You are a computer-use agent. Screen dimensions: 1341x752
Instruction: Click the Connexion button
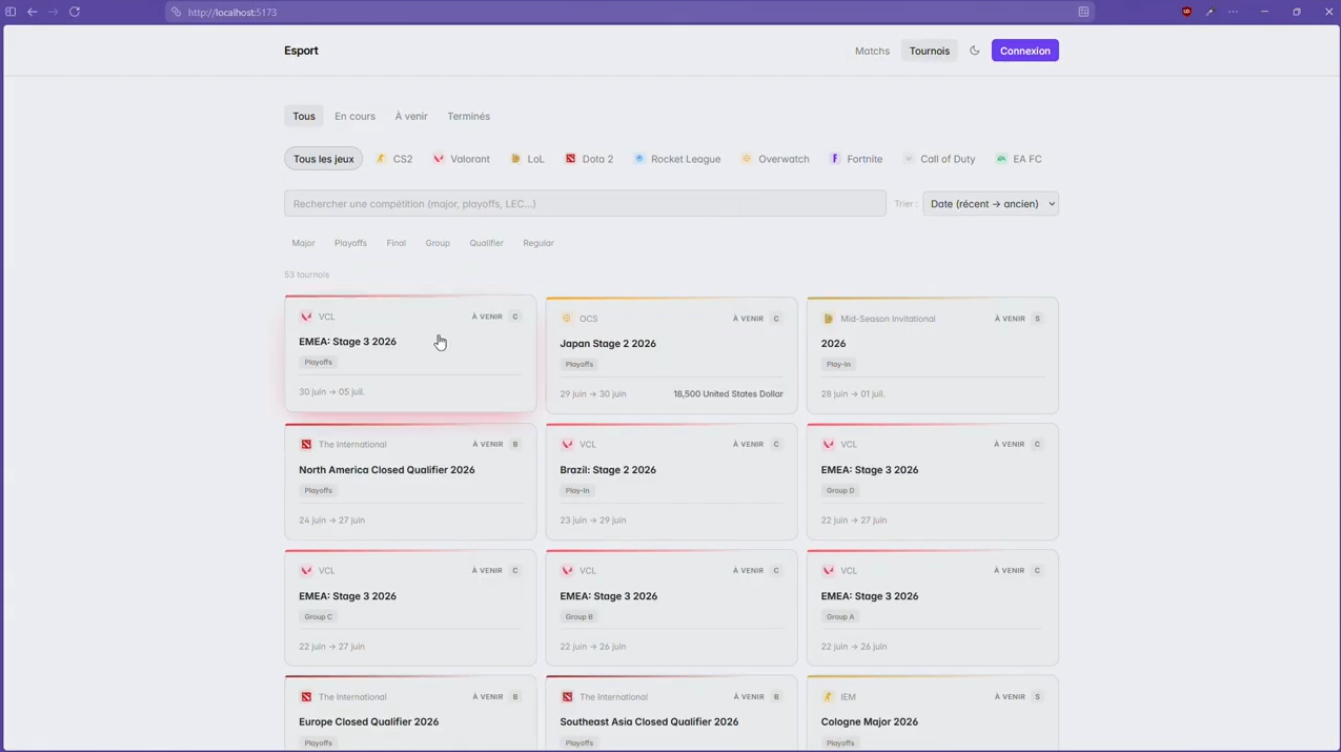coord(1025,51)
